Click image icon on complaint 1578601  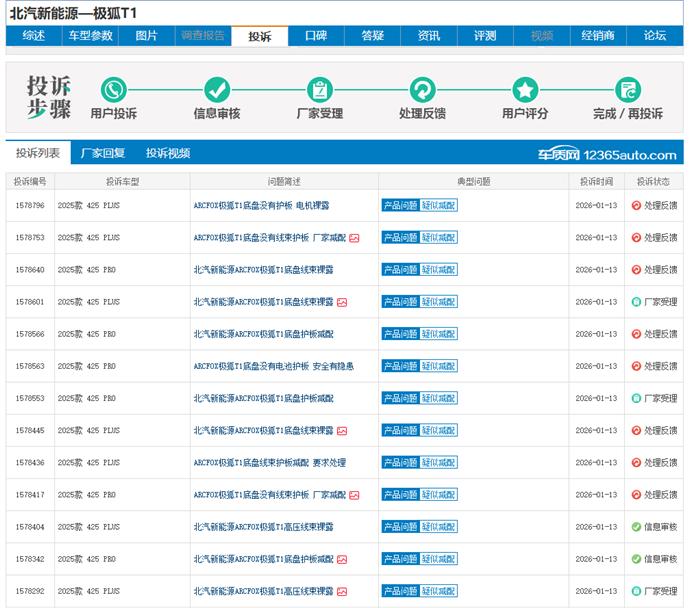click(342, 302)
